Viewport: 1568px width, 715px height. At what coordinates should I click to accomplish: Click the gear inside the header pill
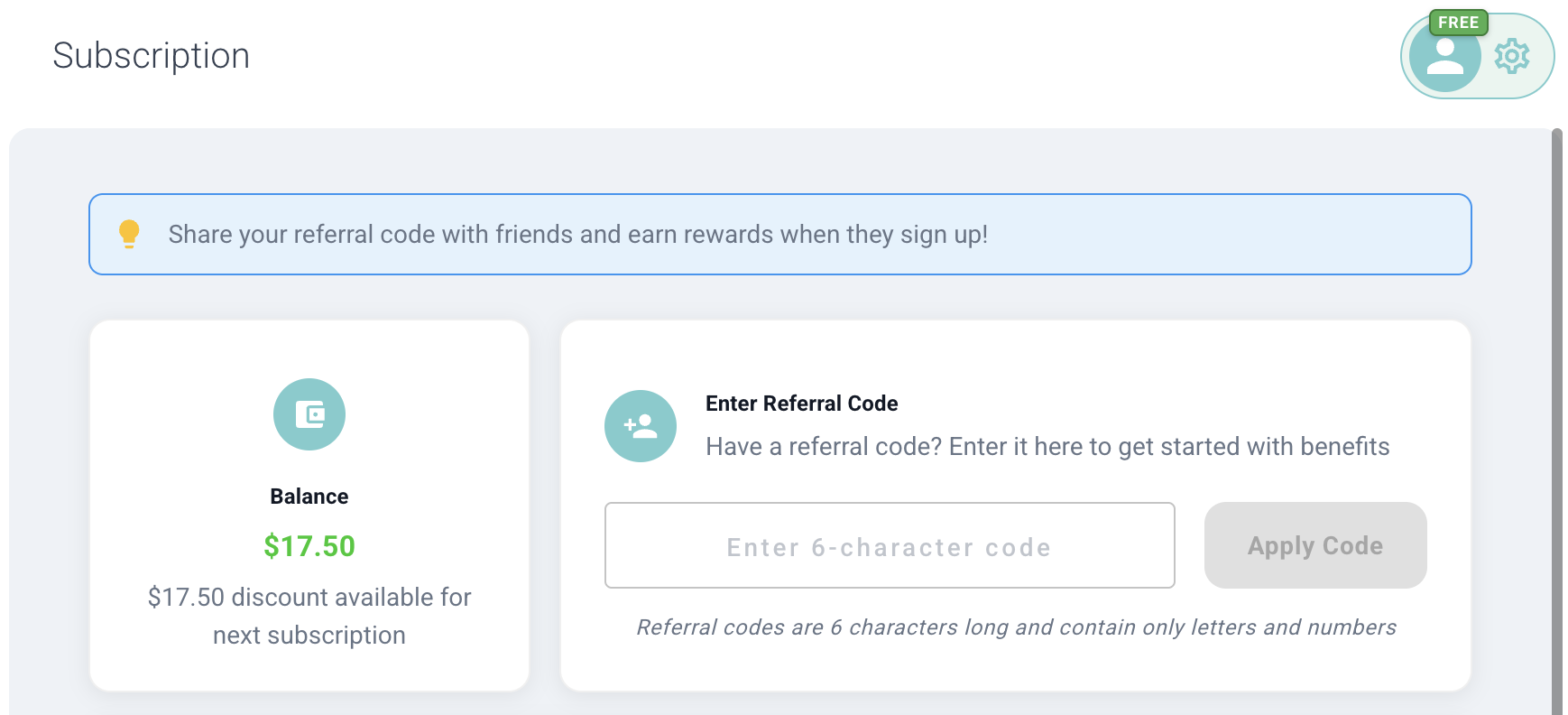pyautogui.click(x=1511, y=56)
